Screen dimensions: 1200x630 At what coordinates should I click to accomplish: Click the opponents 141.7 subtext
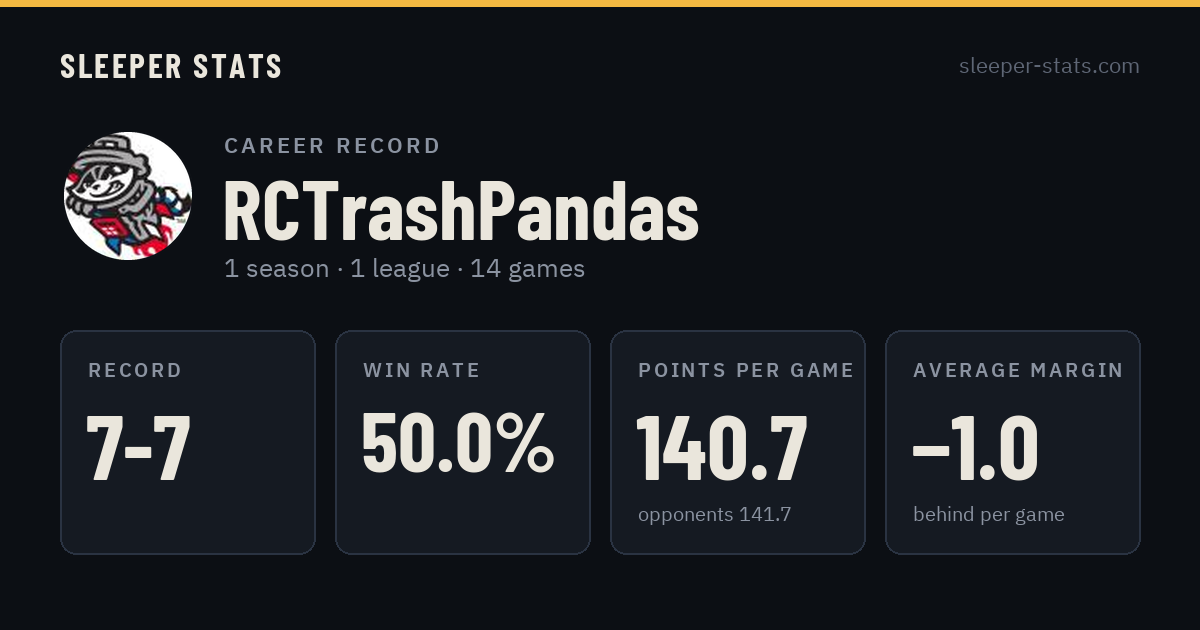pyautogui.click(x=714, y=515)
